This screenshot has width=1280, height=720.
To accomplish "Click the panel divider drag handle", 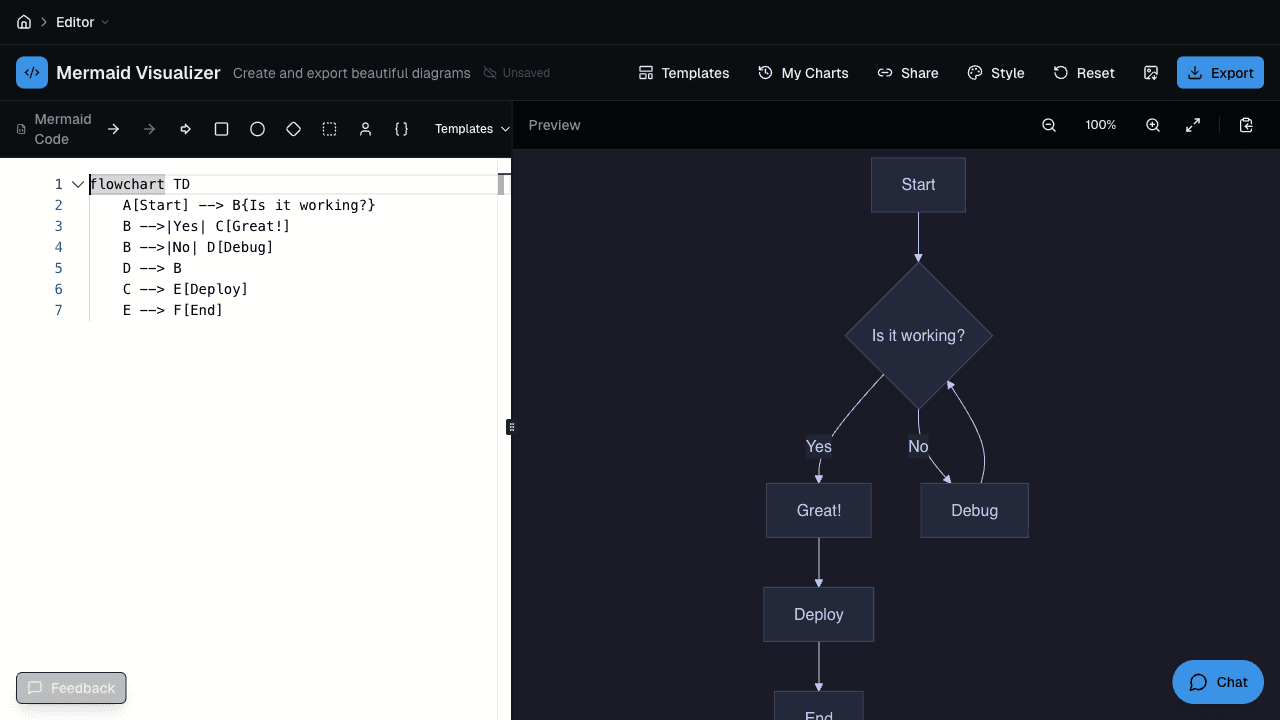I will pyautogui.click(x=511, y=427).
